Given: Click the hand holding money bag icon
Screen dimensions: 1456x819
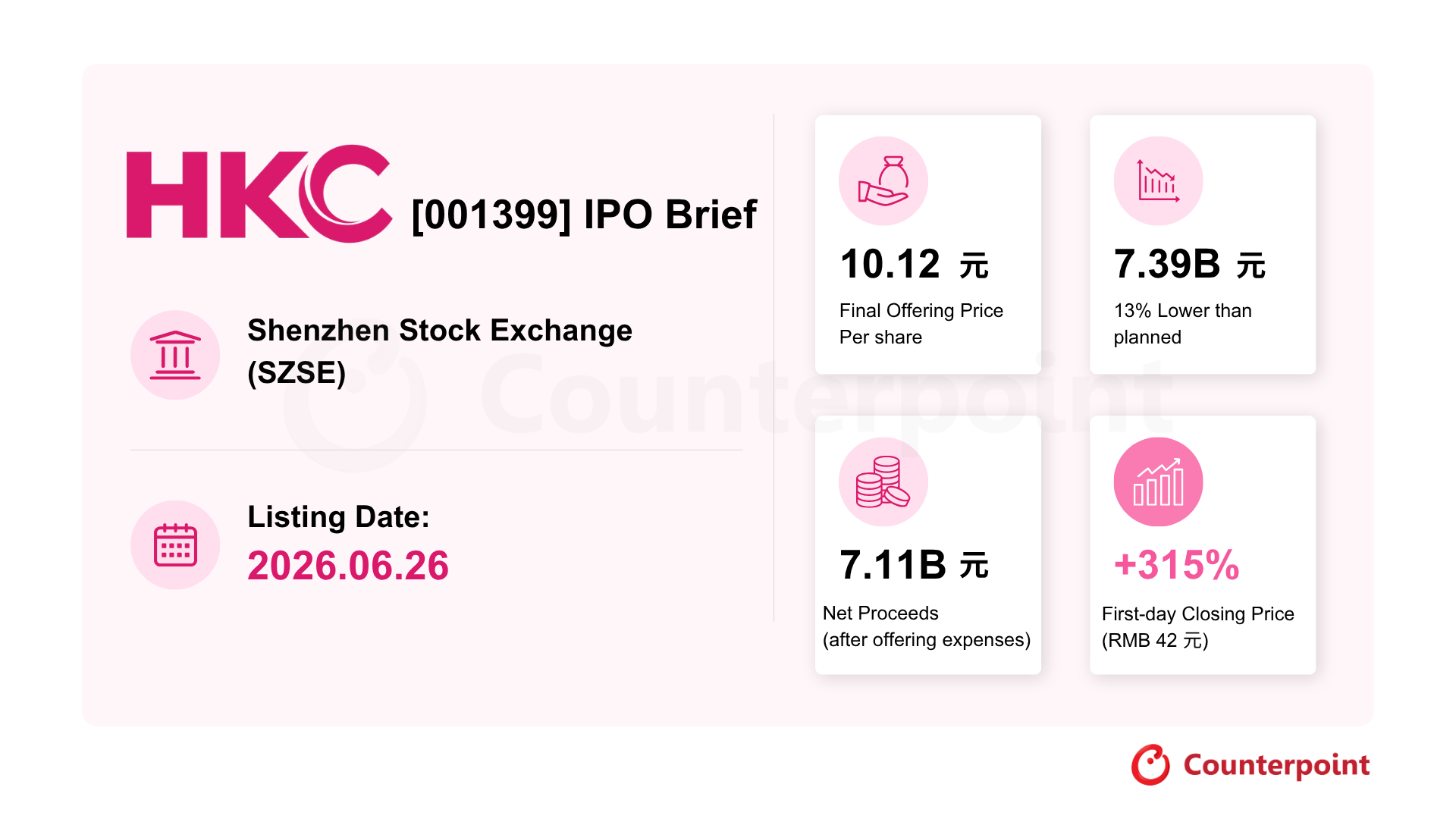Looking at the screenshot, I should click(x=883, y=180).
